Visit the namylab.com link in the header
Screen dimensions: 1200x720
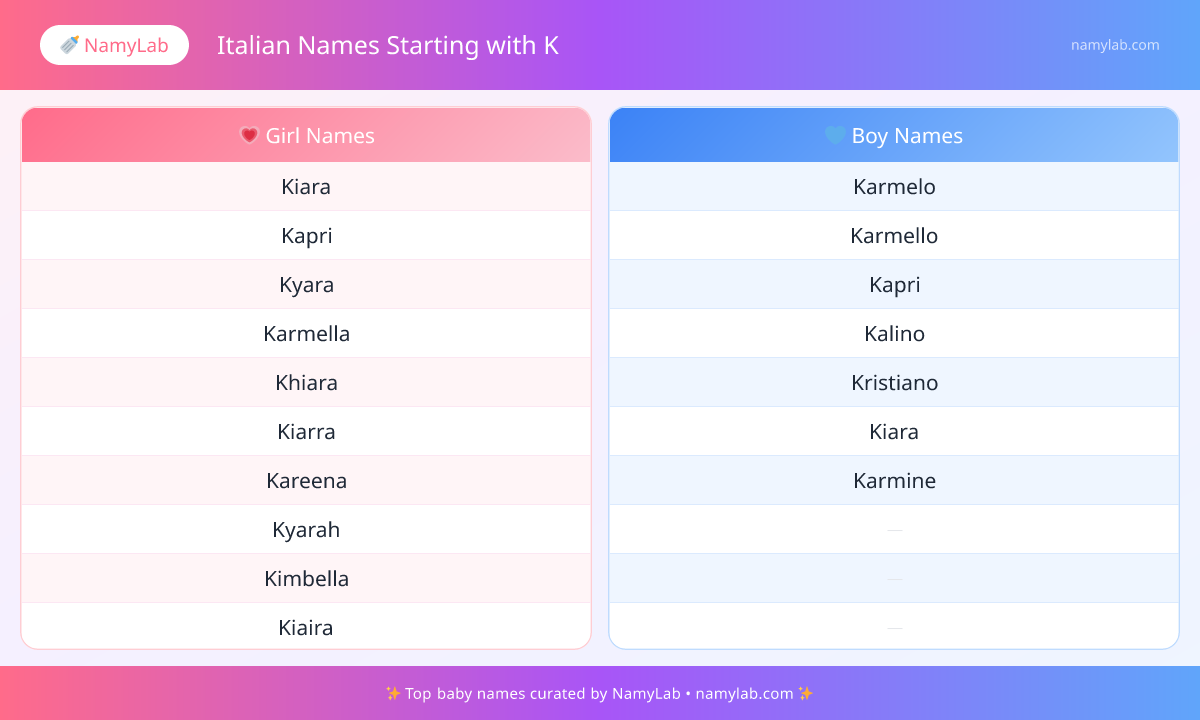pyautogui.click(x=1115, y=45)
